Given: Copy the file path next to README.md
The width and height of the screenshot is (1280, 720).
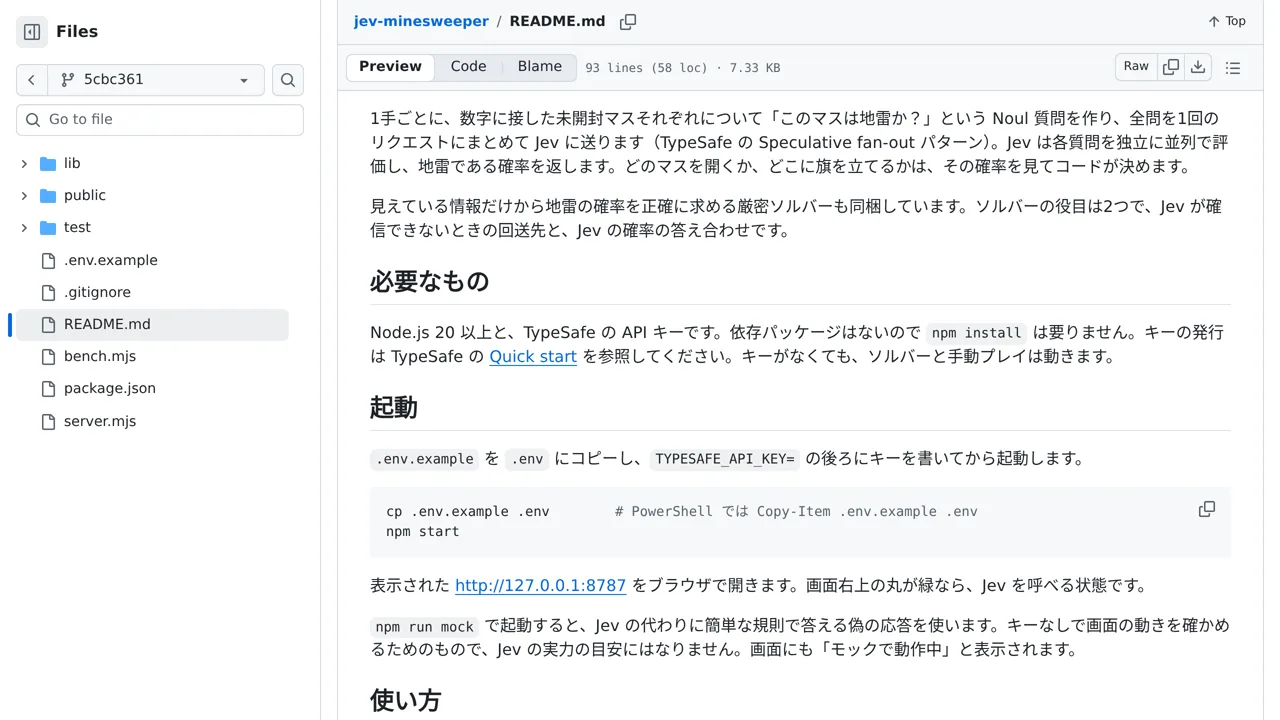Looking at the screenshot, I should click(628, 22).
